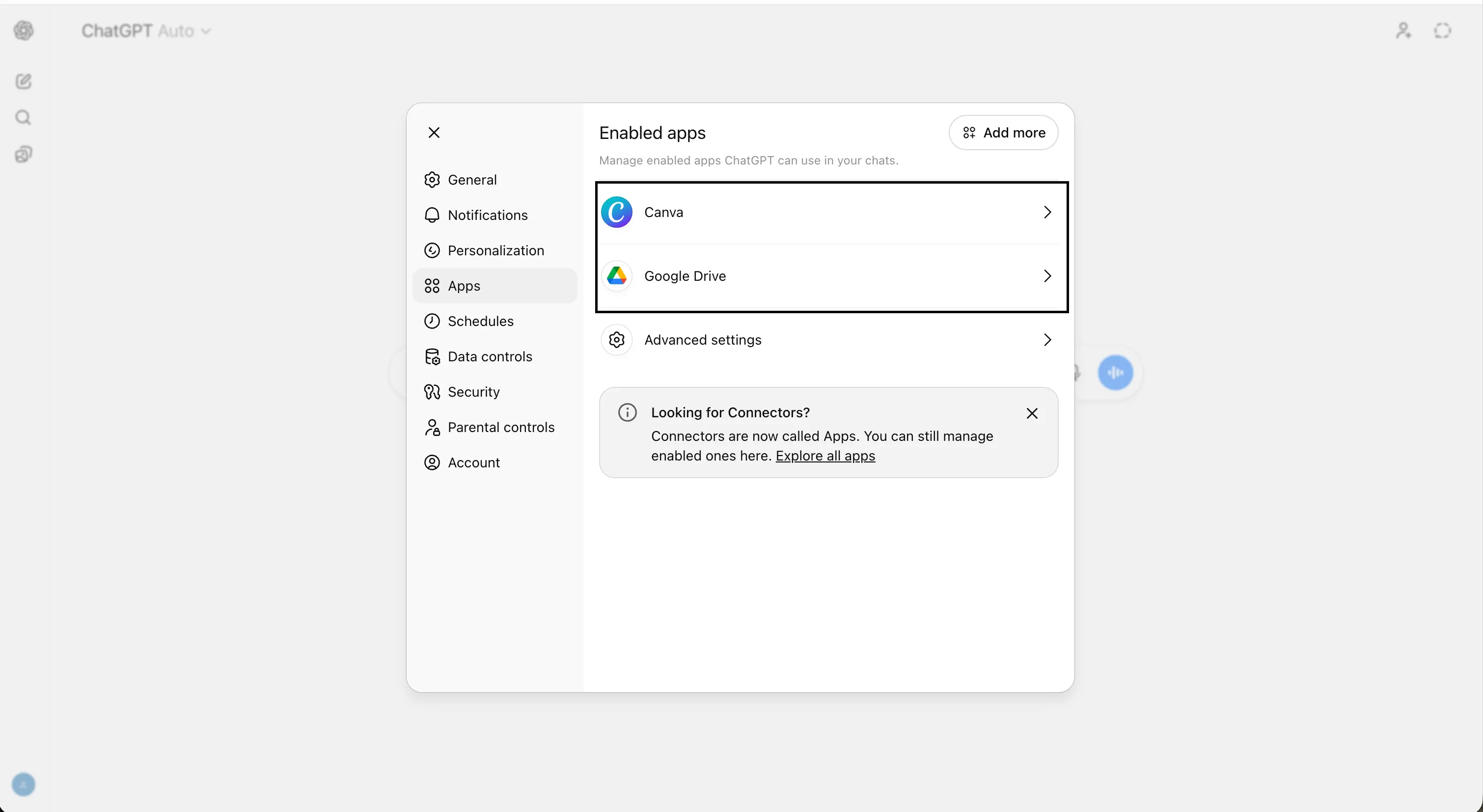This screenshot has width=1483, height=812.
Task: Switch to the Data controls settings tab
Action: [490, 357]
